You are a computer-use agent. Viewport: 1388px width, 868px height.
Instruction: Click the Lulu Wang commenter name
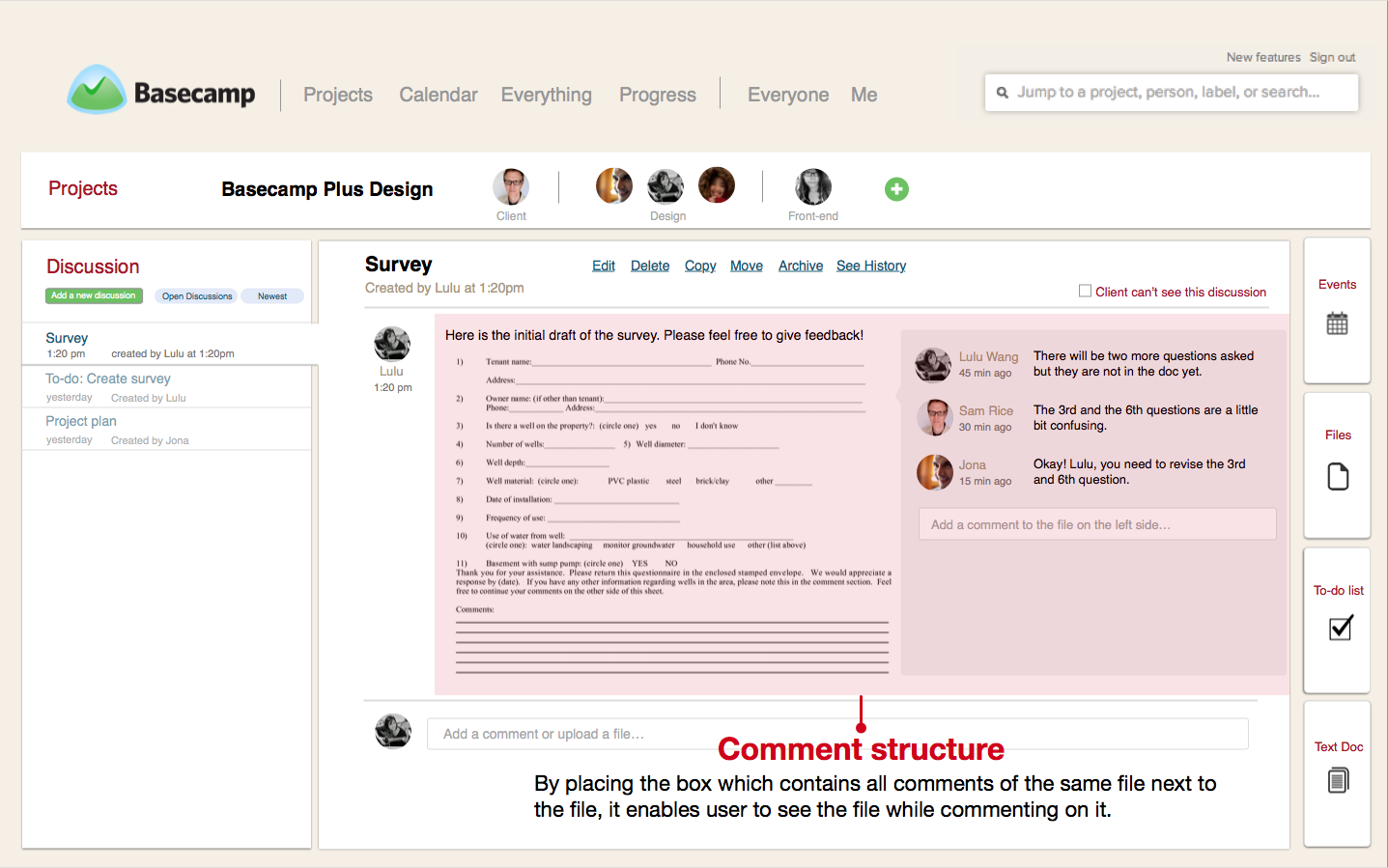click(988, 356)
